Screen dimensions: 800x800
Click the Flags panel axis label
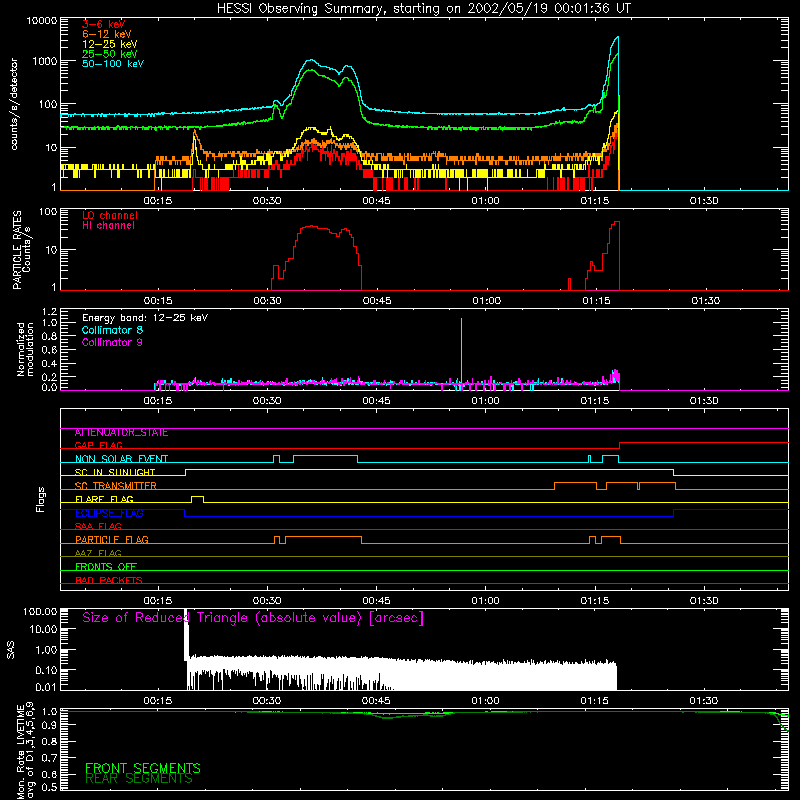point(41,499)
